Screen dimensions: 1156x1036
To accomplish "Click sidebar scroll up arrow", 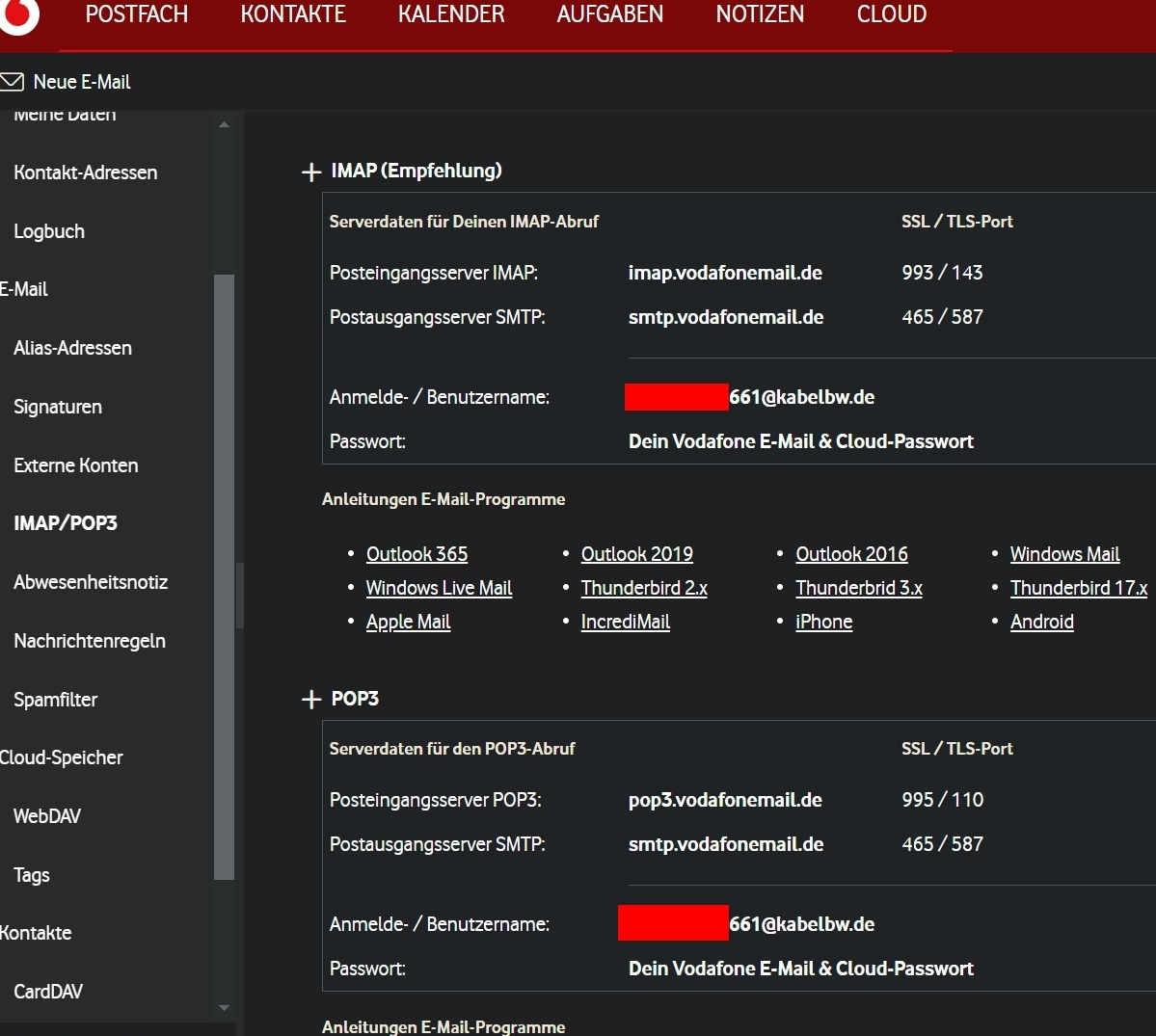I will click(224, 124).
